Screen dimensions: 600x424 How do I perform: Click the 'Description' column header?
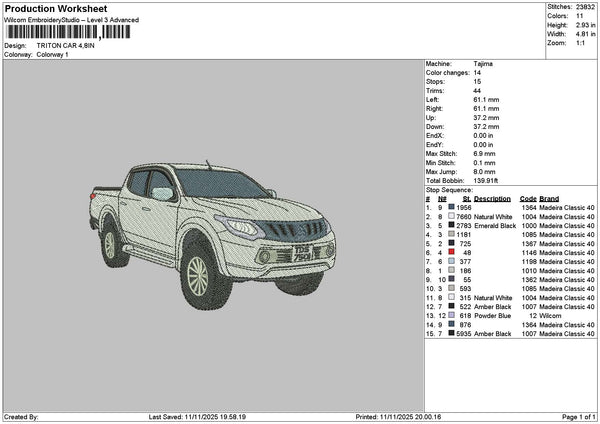coord(492,199)
